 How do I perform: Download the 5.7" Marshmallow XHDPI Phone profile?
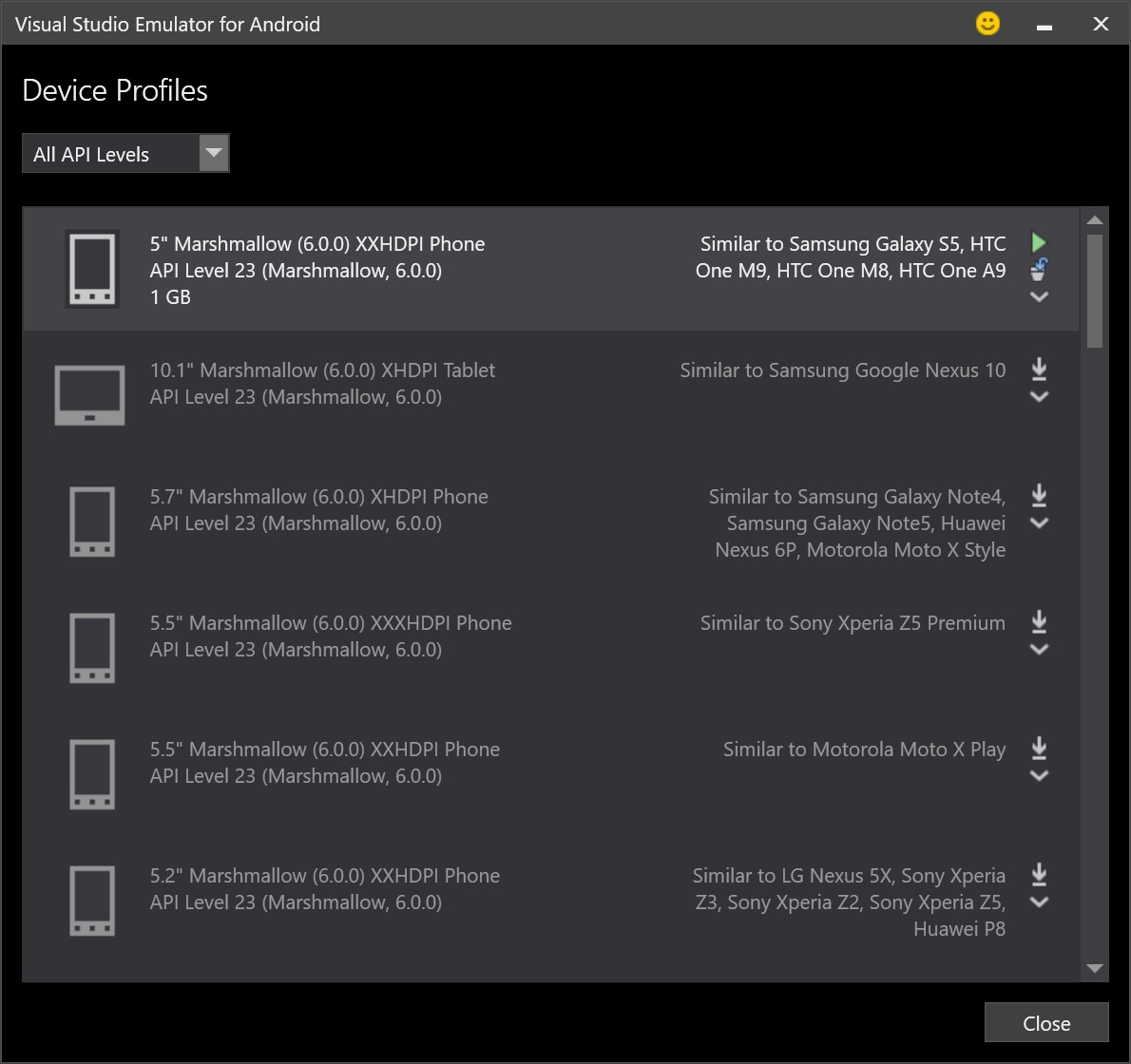coord(1039,495)
